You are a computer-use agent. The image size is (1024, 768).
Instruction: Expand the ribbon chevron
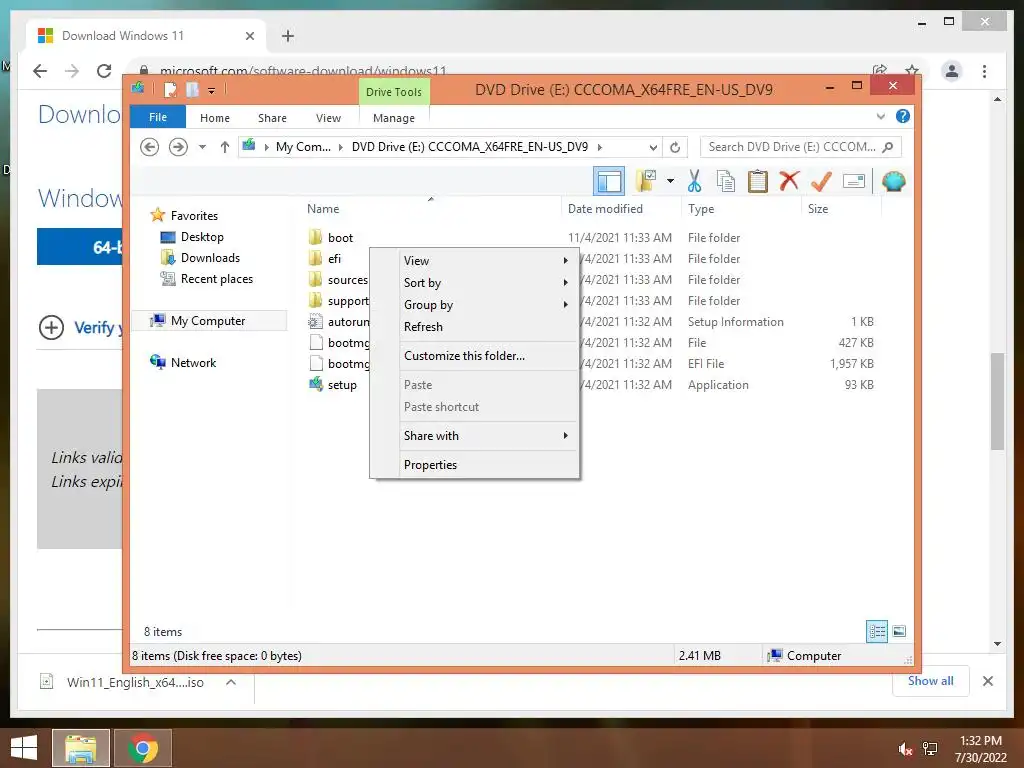(x=880, y=116)
